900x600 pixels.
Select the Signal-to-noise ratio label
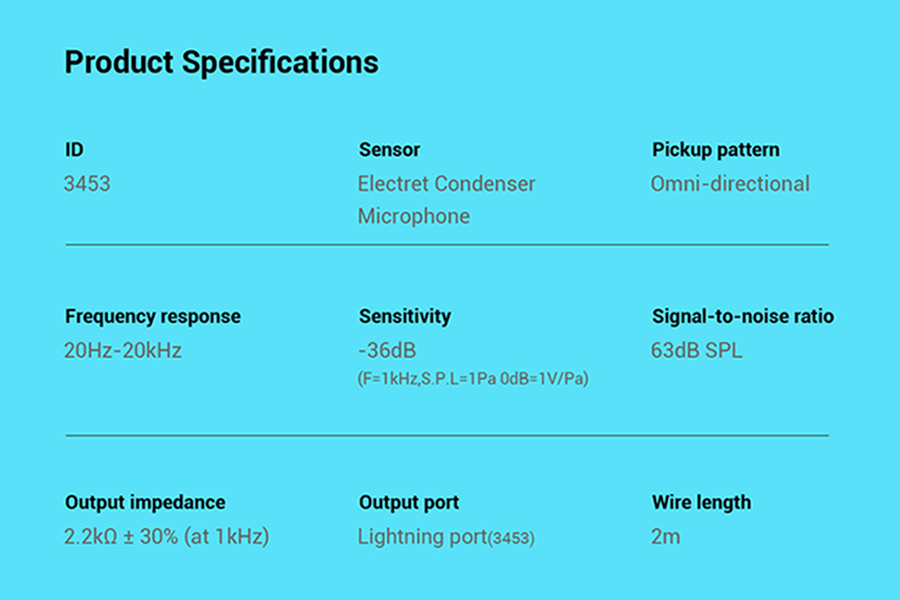pyautogui.click(x=743, y=316)
